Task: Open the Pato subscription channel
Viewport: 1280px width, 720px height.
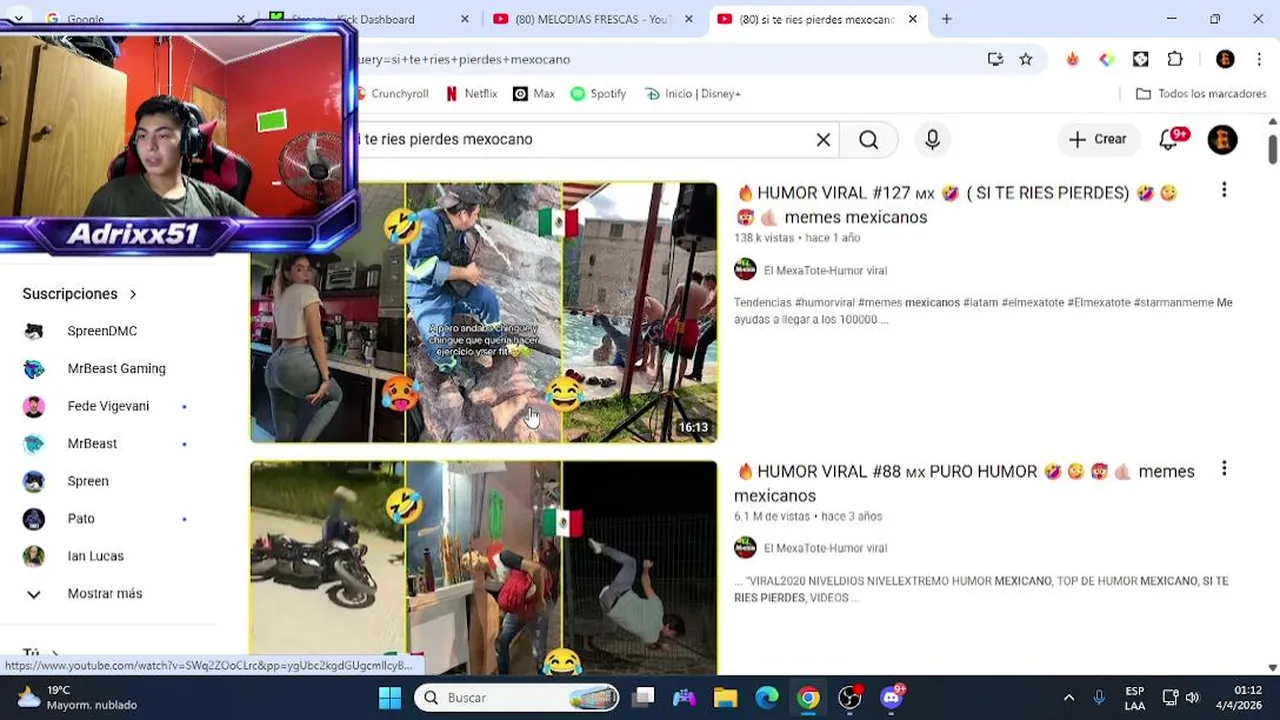Action: [x=81, y=518]
